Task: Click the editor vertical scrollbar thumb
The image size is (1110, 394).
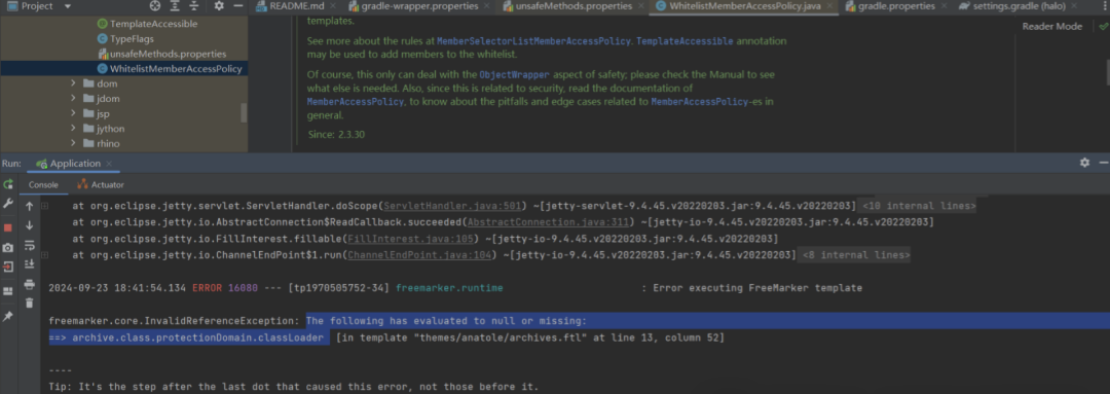Action: pos(1107,72)
